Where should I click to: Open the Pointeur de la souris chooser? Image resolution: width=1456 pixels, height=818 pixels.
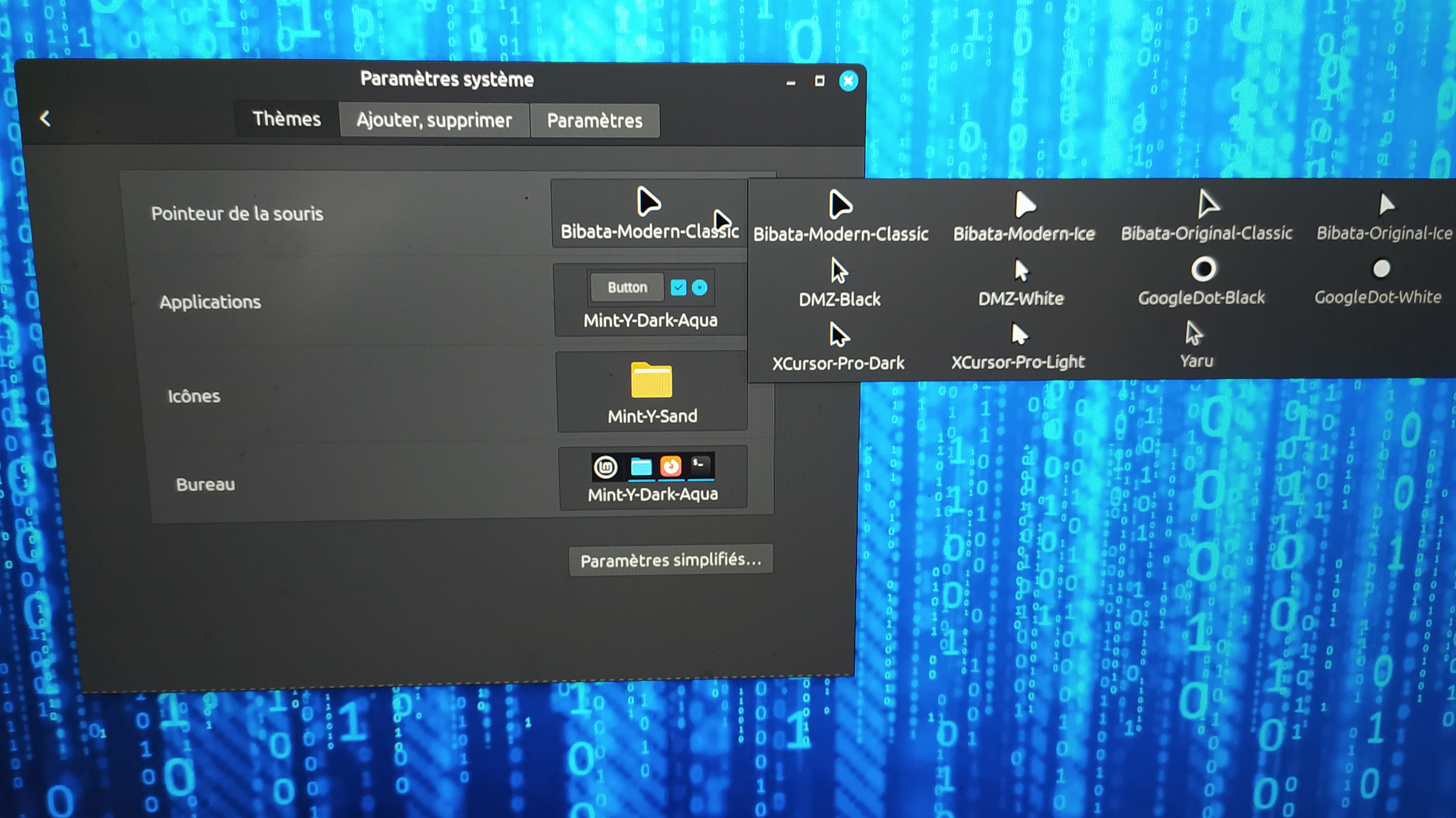click(649, 214)
